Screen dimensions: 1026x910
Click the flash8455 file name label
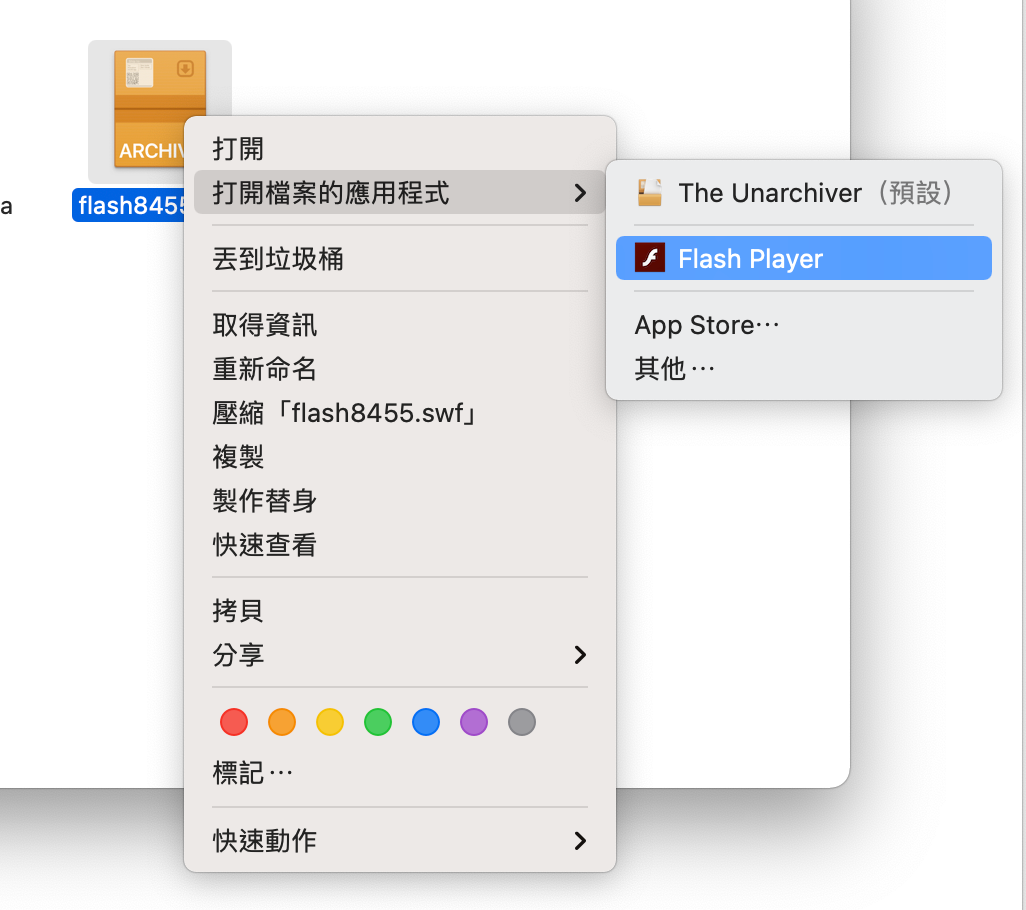click(129, 205)
